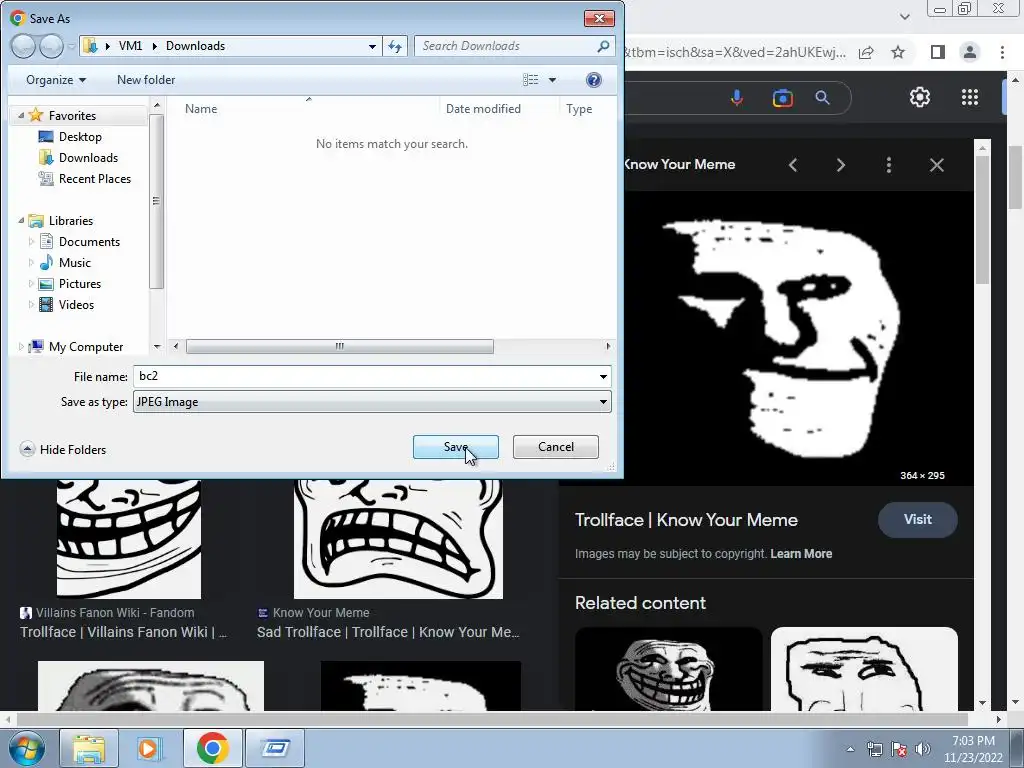Click the Forward arrow in Save As dialog
Image resolution: width=1024 pixels, height=768 pixels.
click(52, 46)
